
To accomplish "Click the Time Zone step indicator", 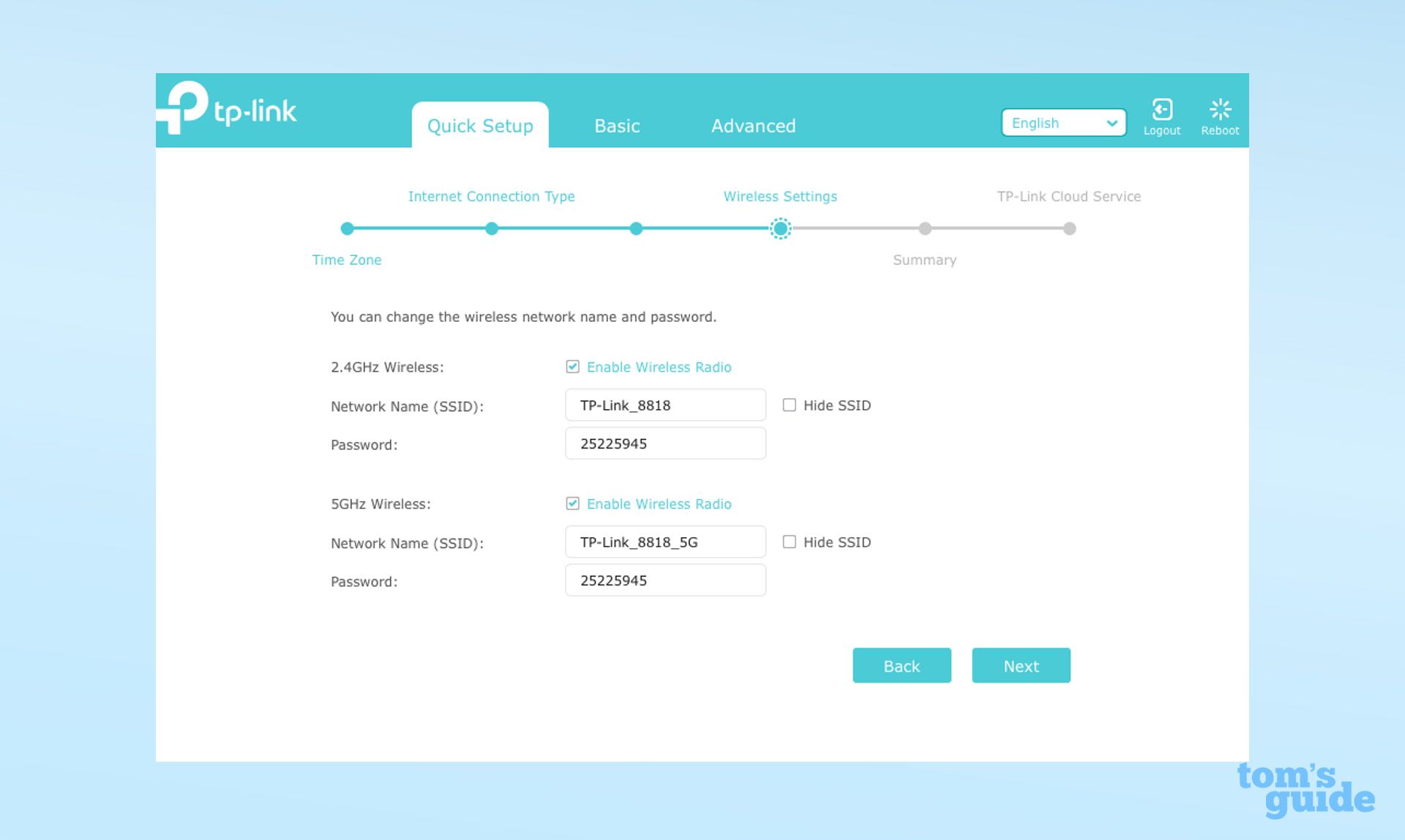I will click(347, 228).
